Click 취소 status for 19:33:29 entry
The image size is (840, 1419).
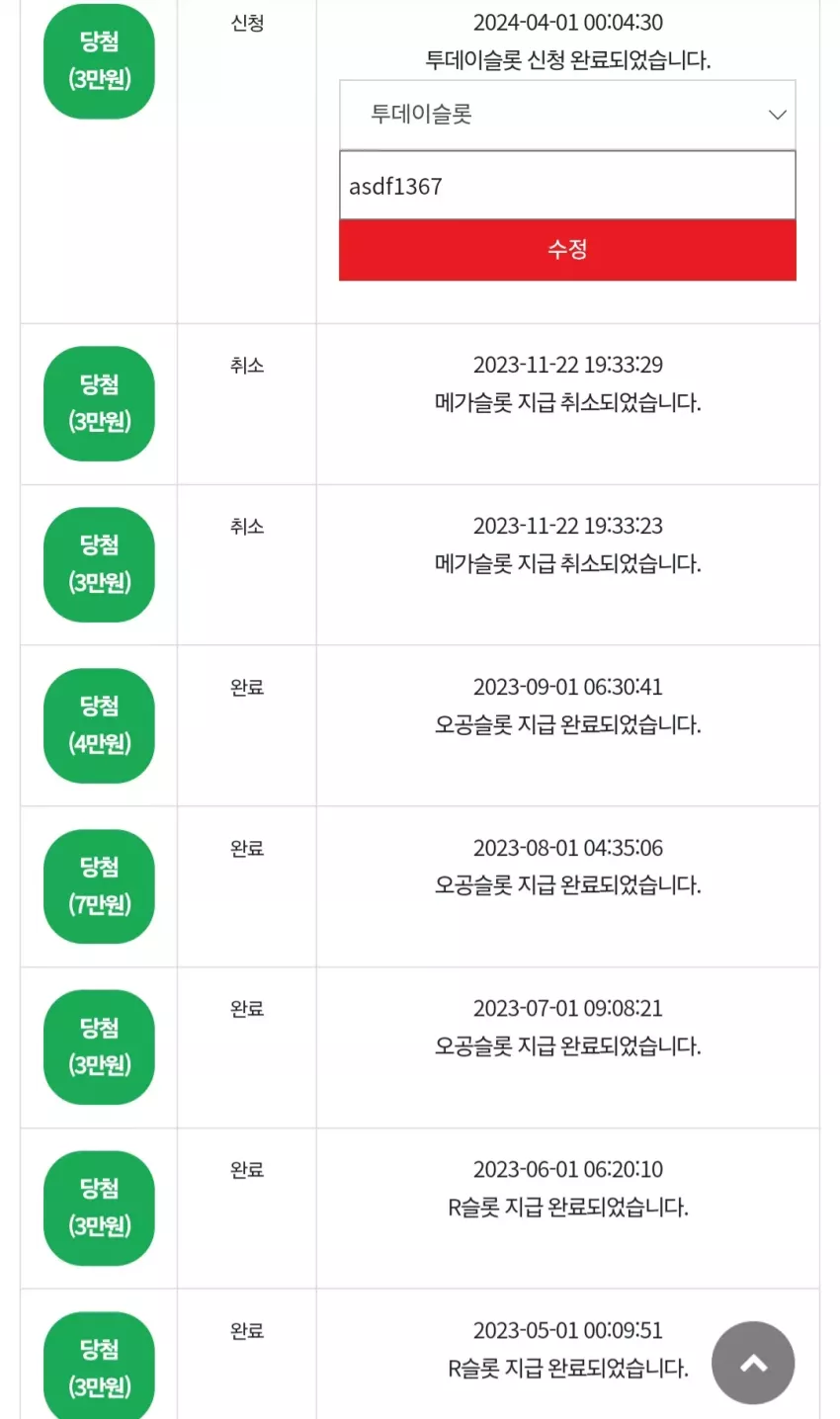247,366
